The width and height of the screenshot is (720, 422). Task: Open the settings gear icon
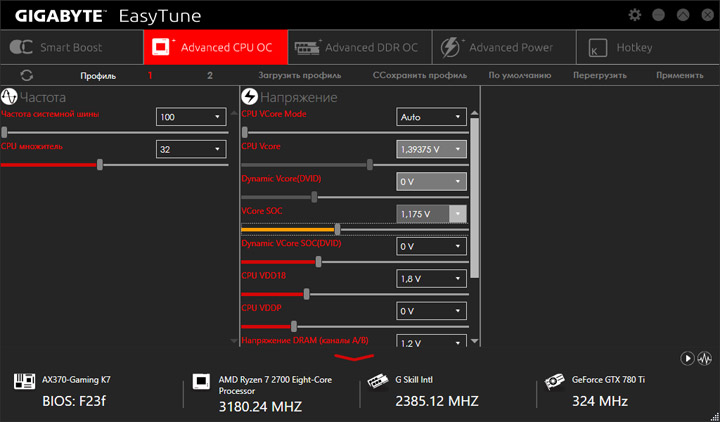pyautogui.click(x=635, y=15)
